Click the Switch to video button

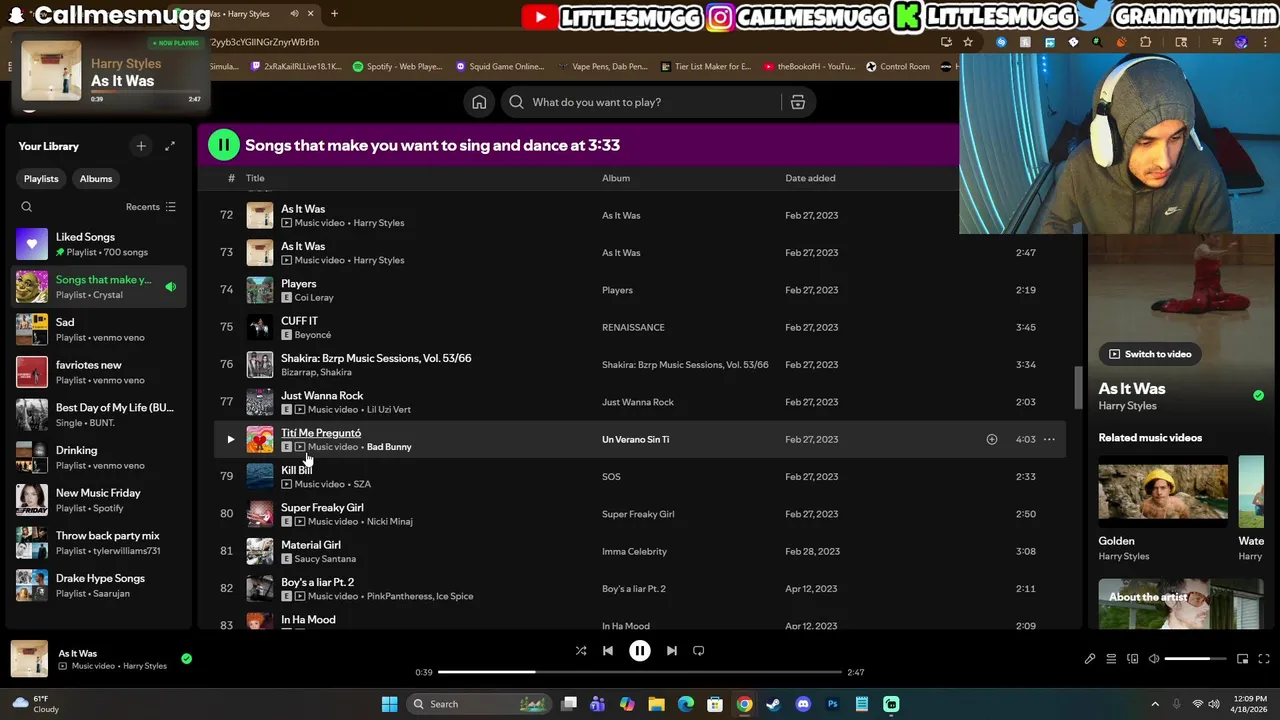pos(1149,354)
